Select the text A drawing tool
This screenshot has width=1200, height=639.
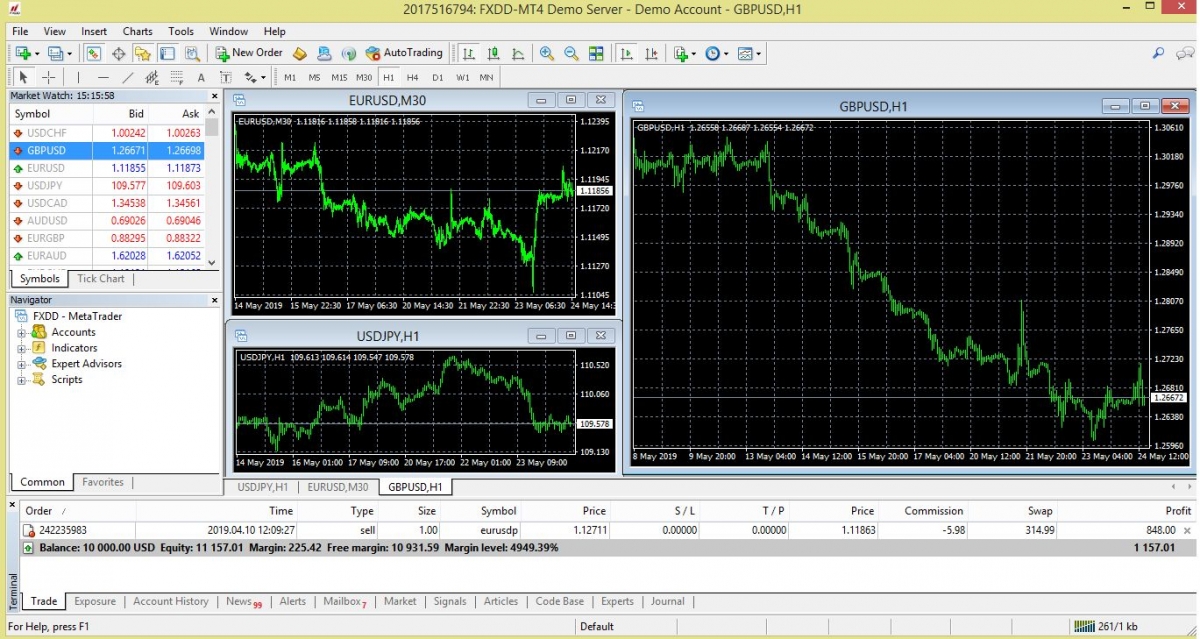(201, 77)
